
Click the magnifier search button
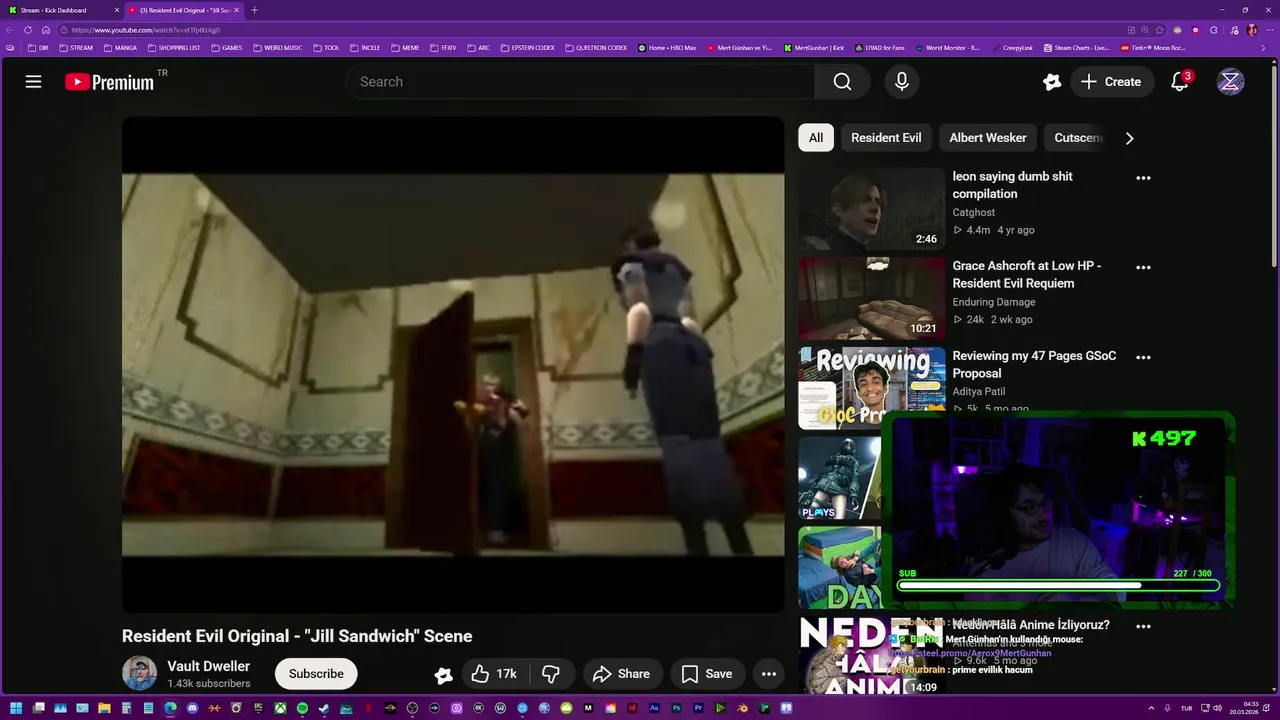[842, 82]
